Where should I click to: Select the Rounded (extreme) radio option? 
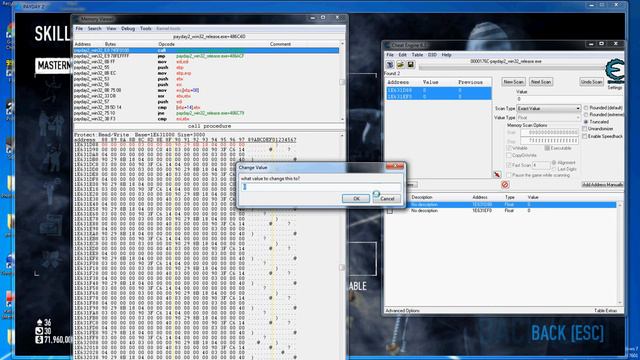pyautogui.click(x=586, y=115)
